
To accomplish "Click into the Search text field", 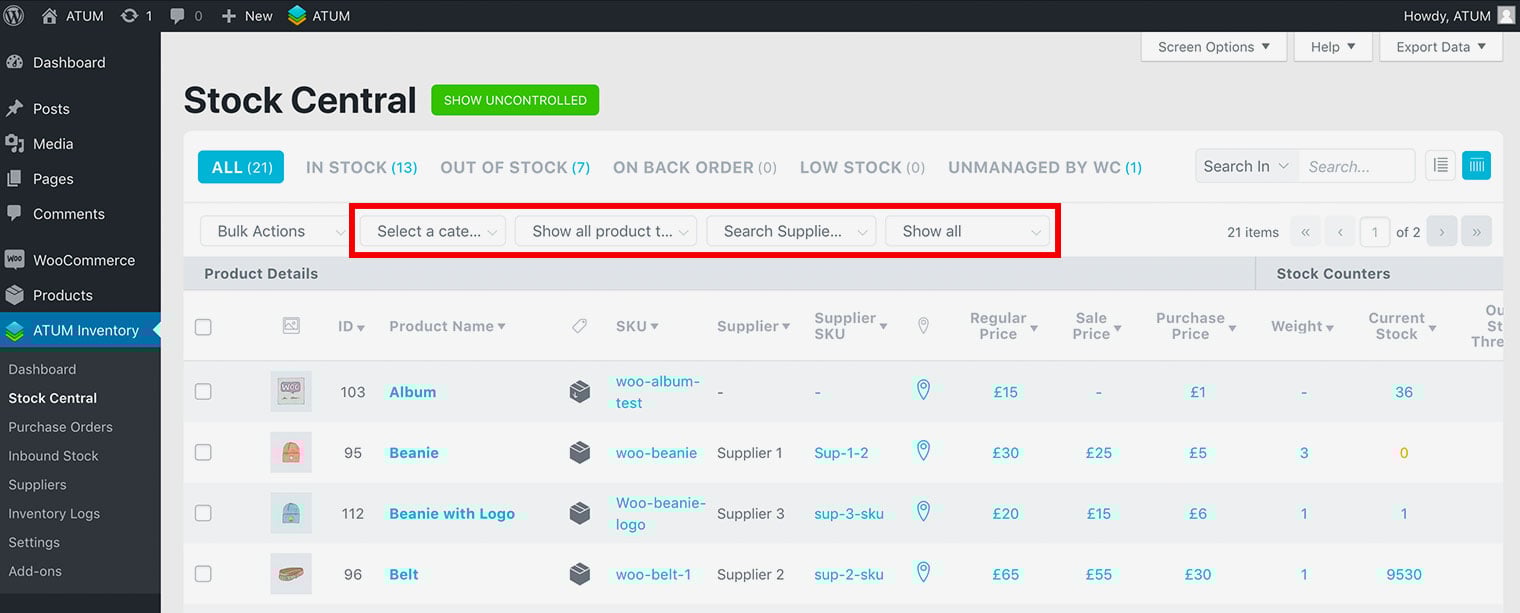I will coord(1356,167).
